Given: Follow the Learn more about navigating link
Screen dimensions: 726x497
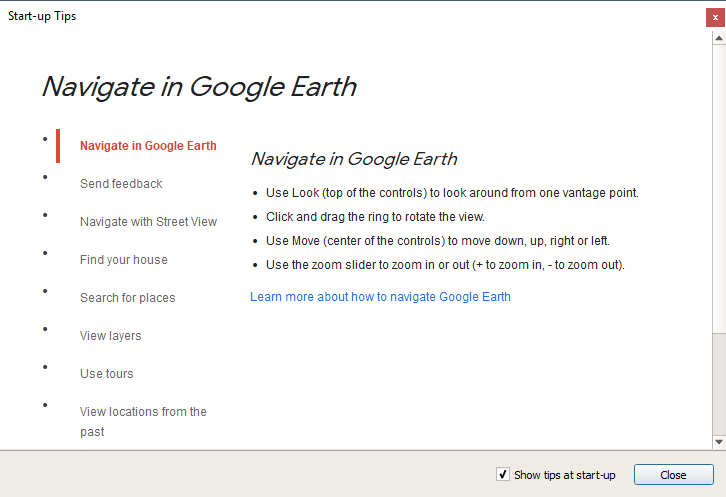Looking at the screenshot, I should point(380,297).
